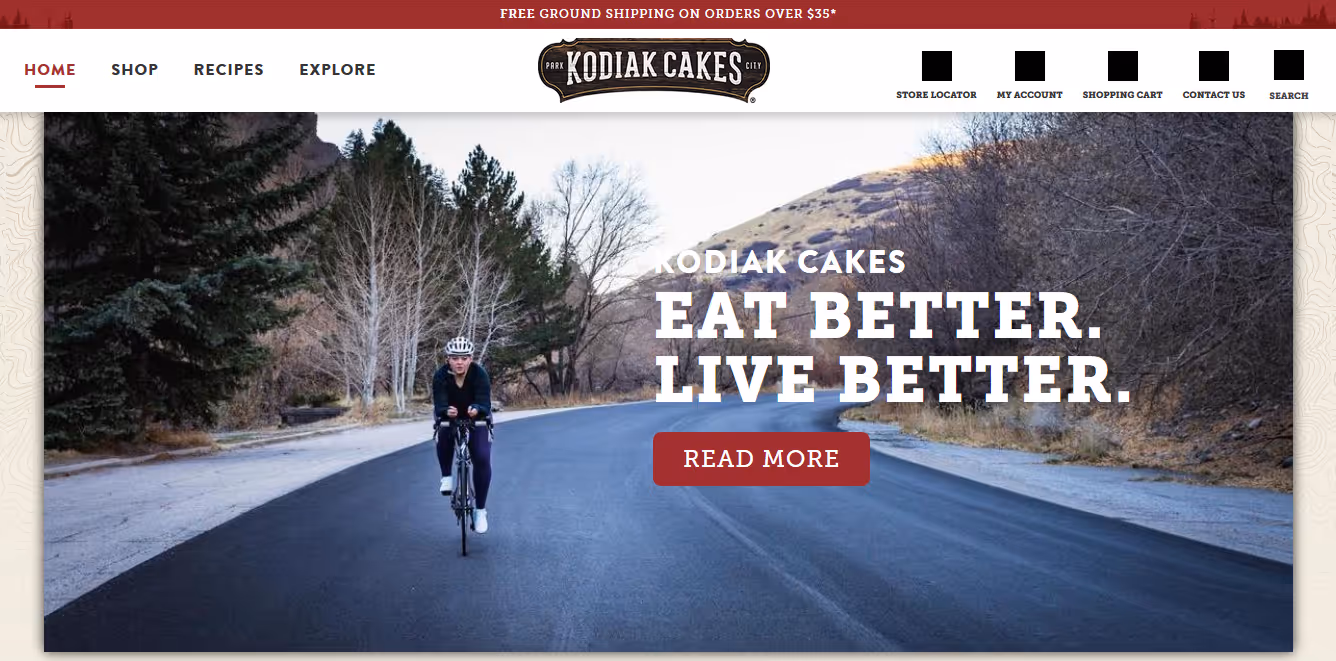The height and width of the screenshot is (661, 1336).
Task: Click the SEARCH text label
Action: pyautogui.click(x=1289, y=96)
